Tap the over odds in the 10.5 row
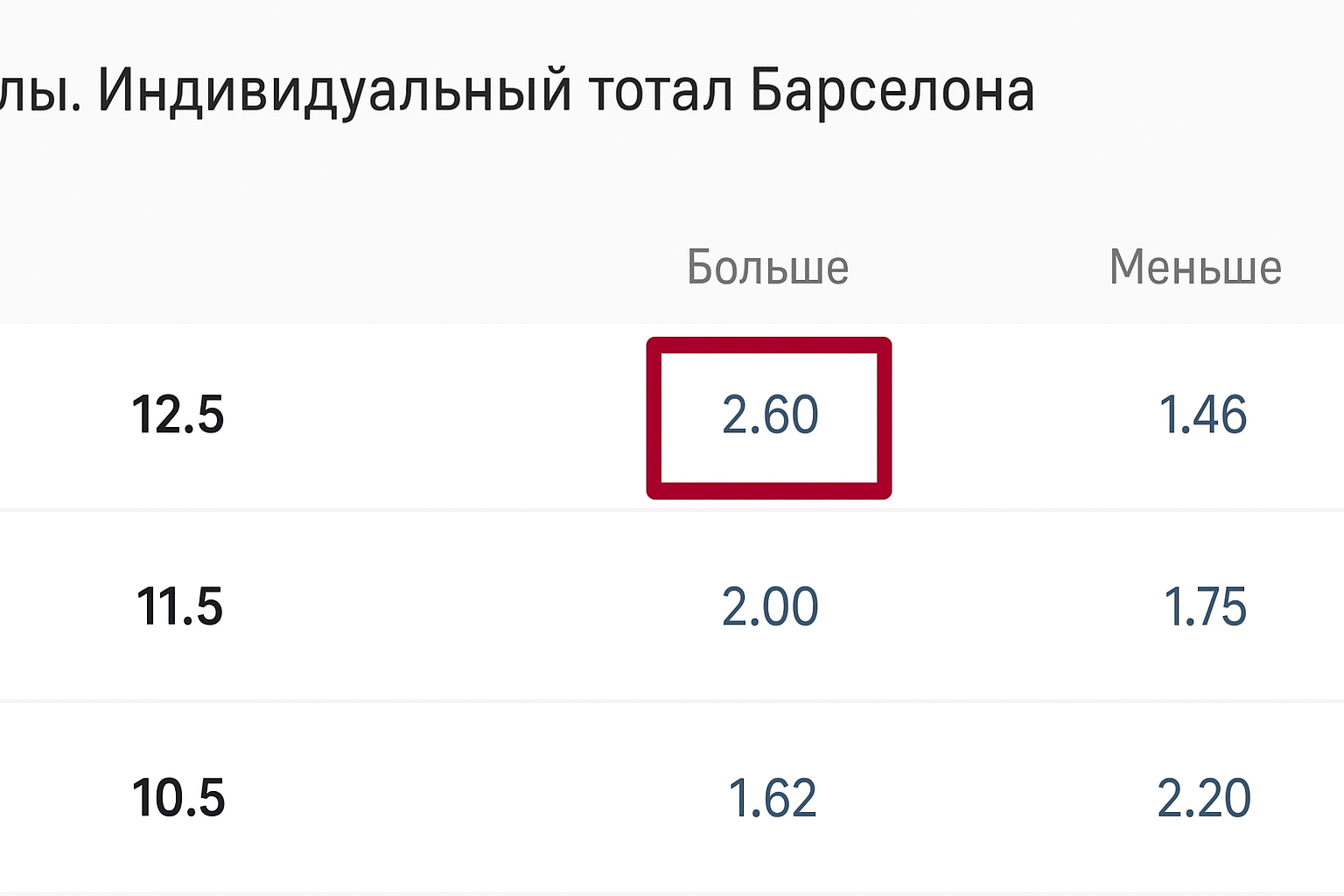Screen dimensions: 1344x896 point(772,799)
